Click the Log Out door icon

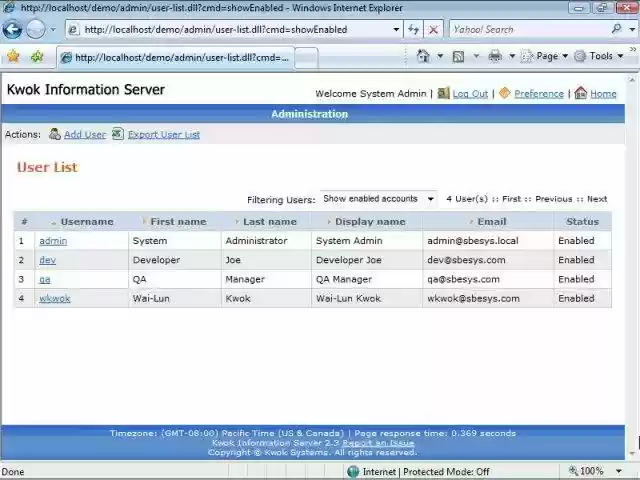tap(443, 93)
